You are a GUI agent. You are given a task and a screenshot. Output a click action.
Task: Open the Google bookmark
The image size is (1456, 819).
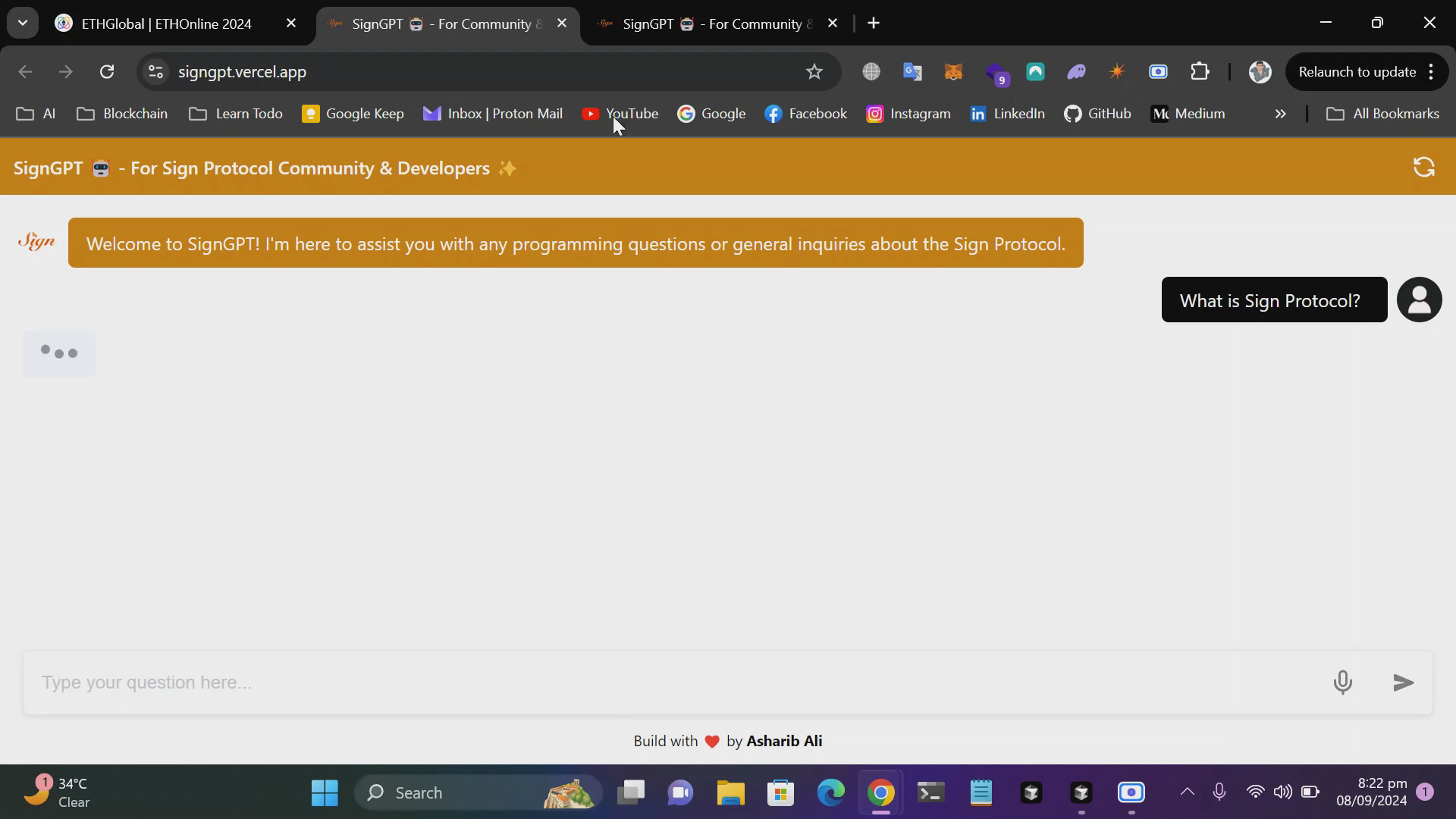pos(711,114)
